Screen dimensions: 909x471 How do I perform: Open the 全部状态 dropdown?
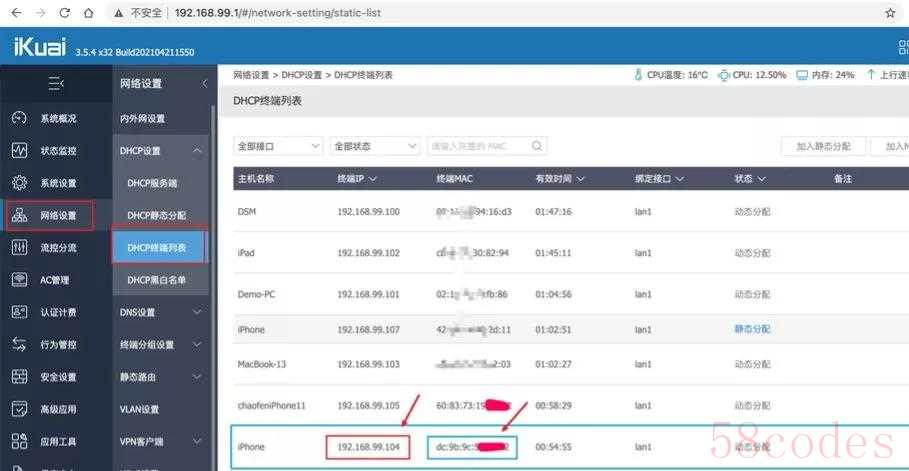pos(375,146)
